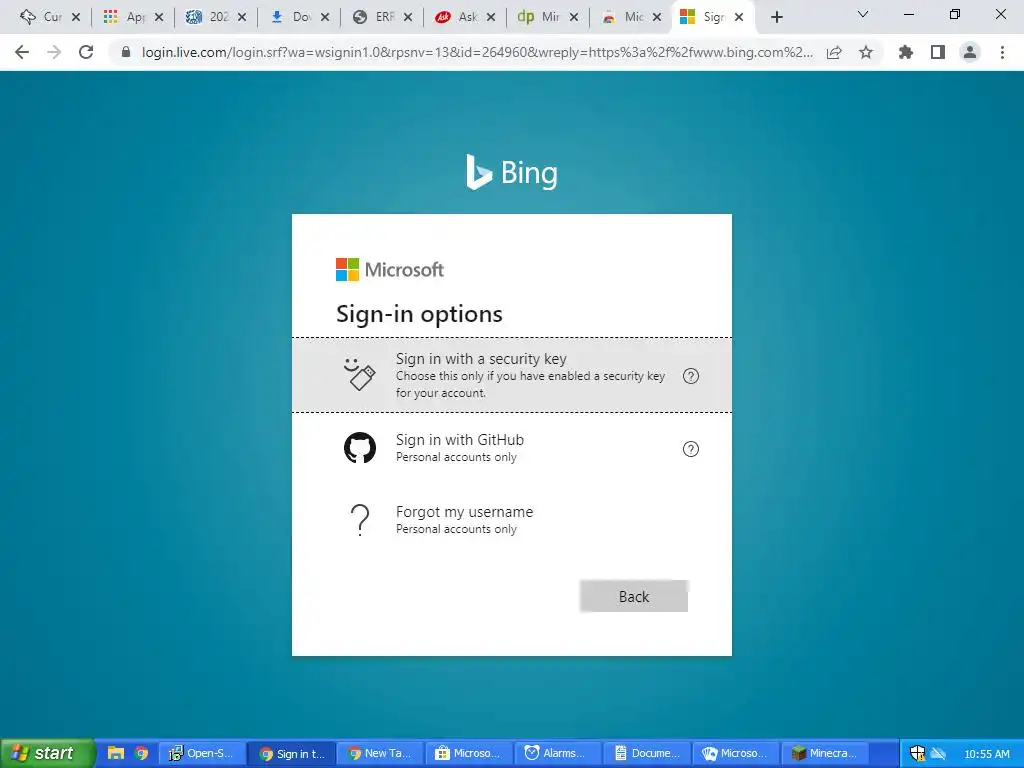Open a new browser tab
Screen dimensions: 1024x768
click(776, 17)
